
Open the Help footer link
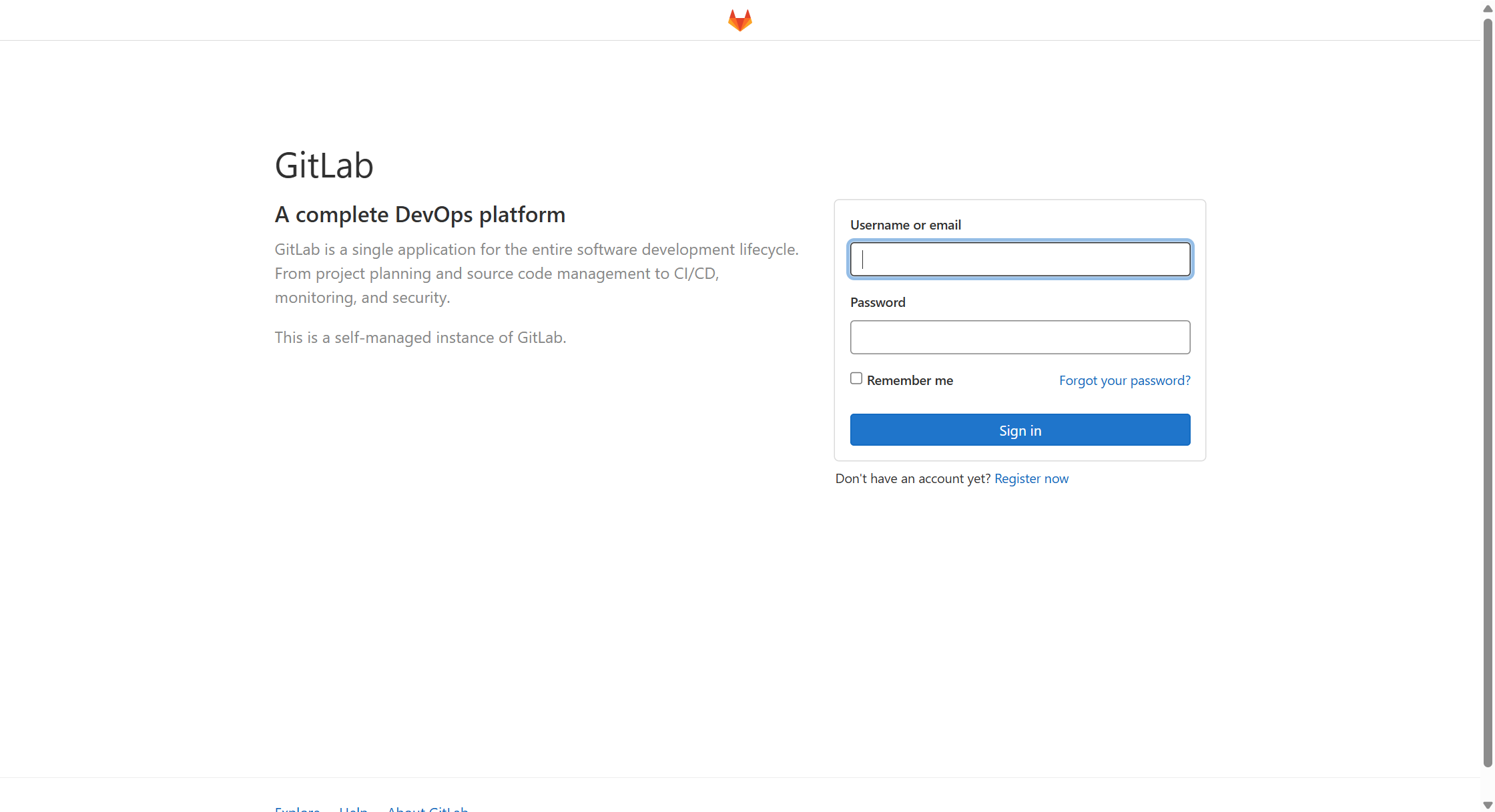point(353,809)
